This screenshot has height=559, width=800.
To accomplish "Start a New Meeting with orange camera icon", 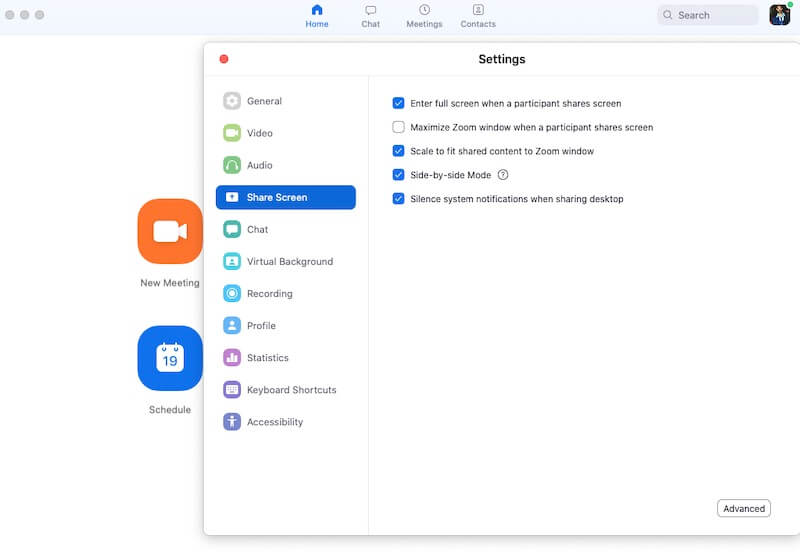I will (170, 232).
